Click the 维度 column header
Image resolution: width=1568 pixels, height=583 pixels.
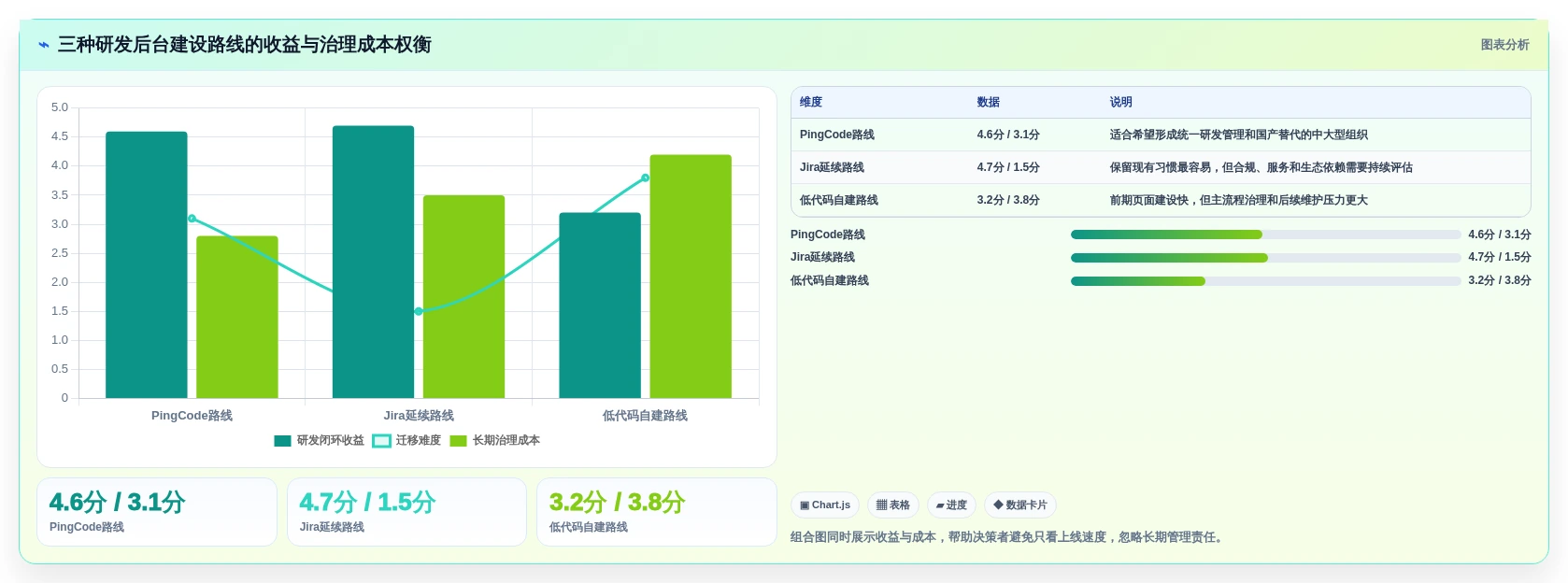[x=811, y=102]
